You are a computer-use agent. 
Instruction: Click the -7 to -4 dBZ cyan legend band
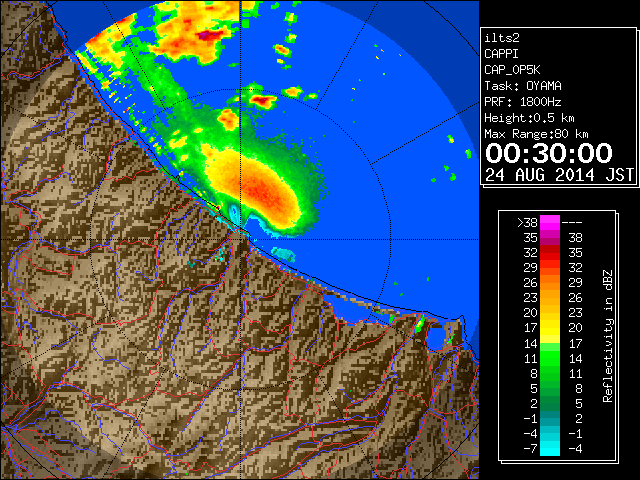[x=550, y=449]
